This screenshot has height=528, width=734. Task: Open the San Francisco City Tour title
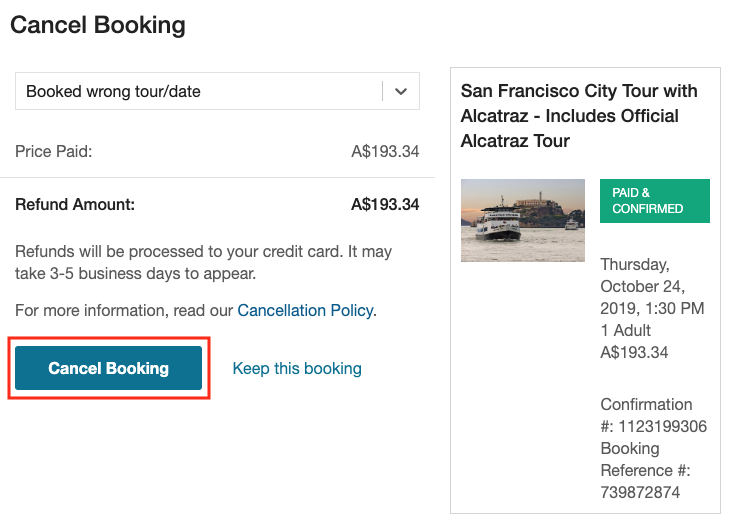[x=579, y=116]
